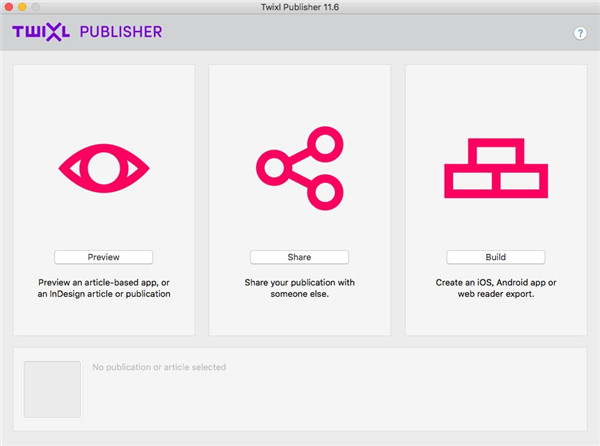
Task: Minimize the window with the yellow button
Action: tap(22, 7)
